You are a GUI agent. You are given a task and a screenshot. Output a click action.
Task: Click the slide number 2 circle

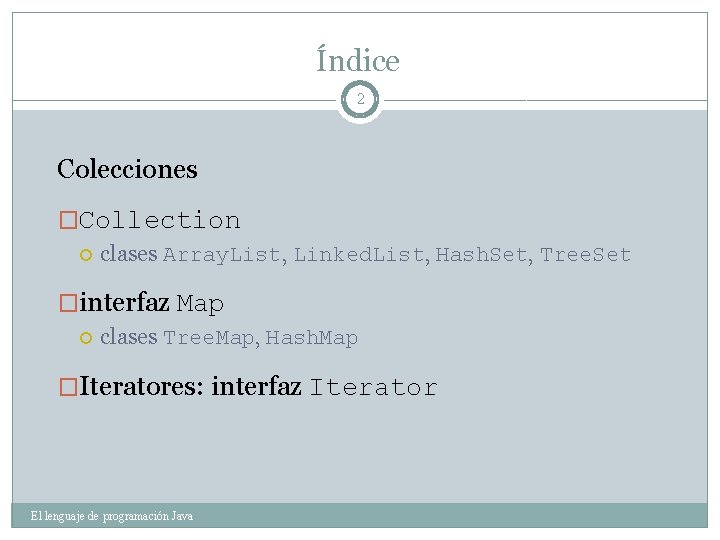pos(360,100)
